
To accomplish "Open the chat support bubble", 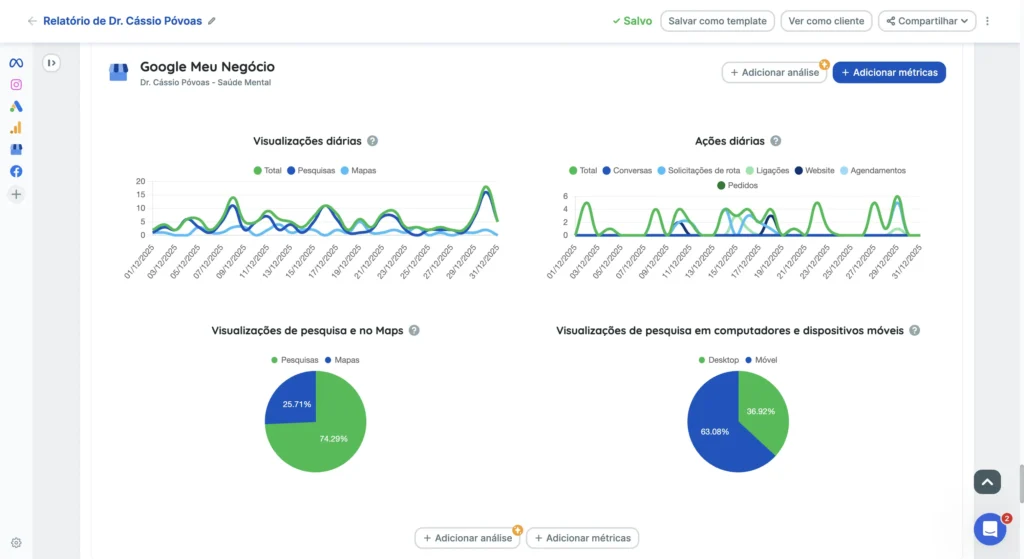I will (989, 529).
